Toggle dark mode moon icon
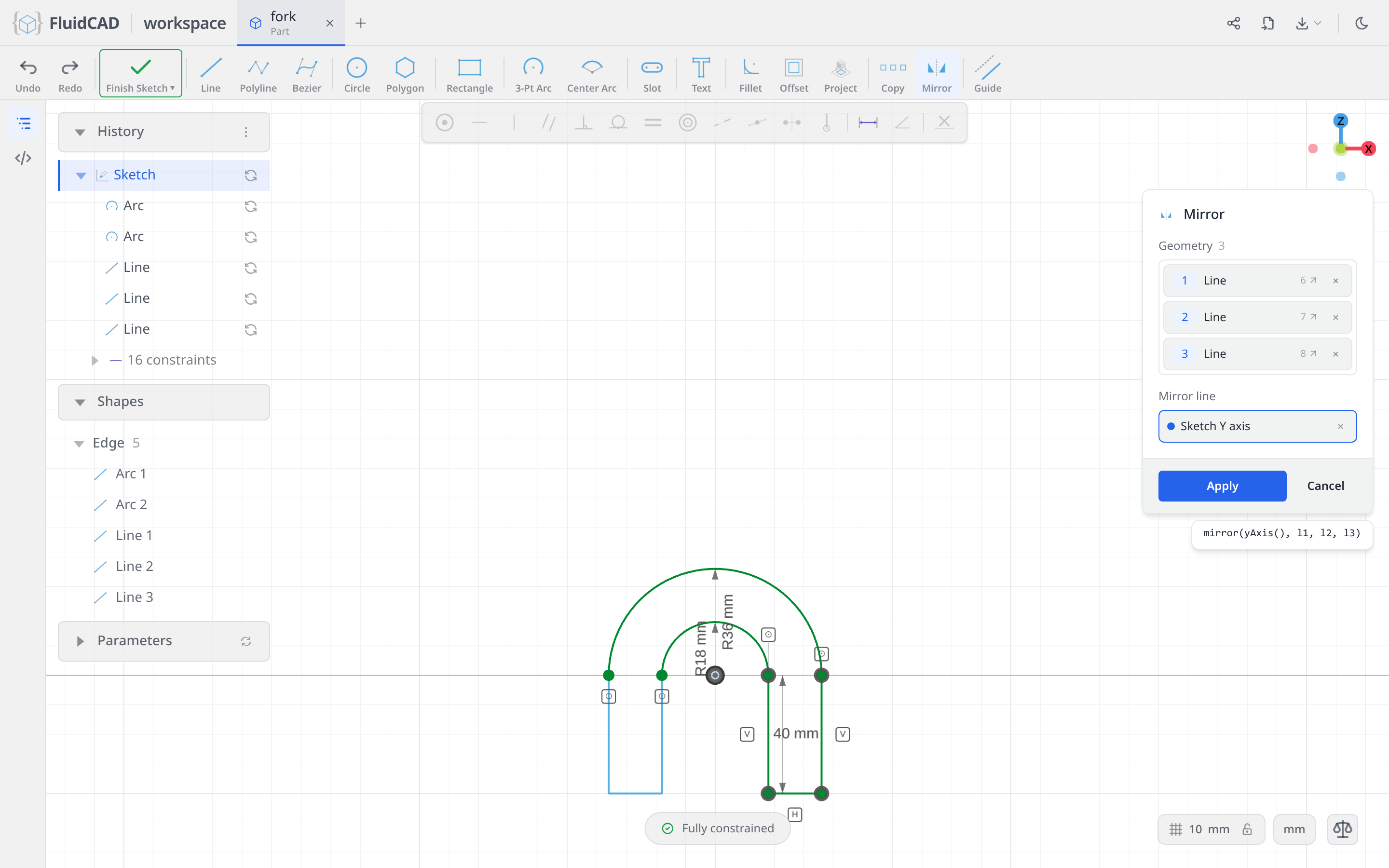The width and height of the screenshot is (1389, 868). 1362,23
